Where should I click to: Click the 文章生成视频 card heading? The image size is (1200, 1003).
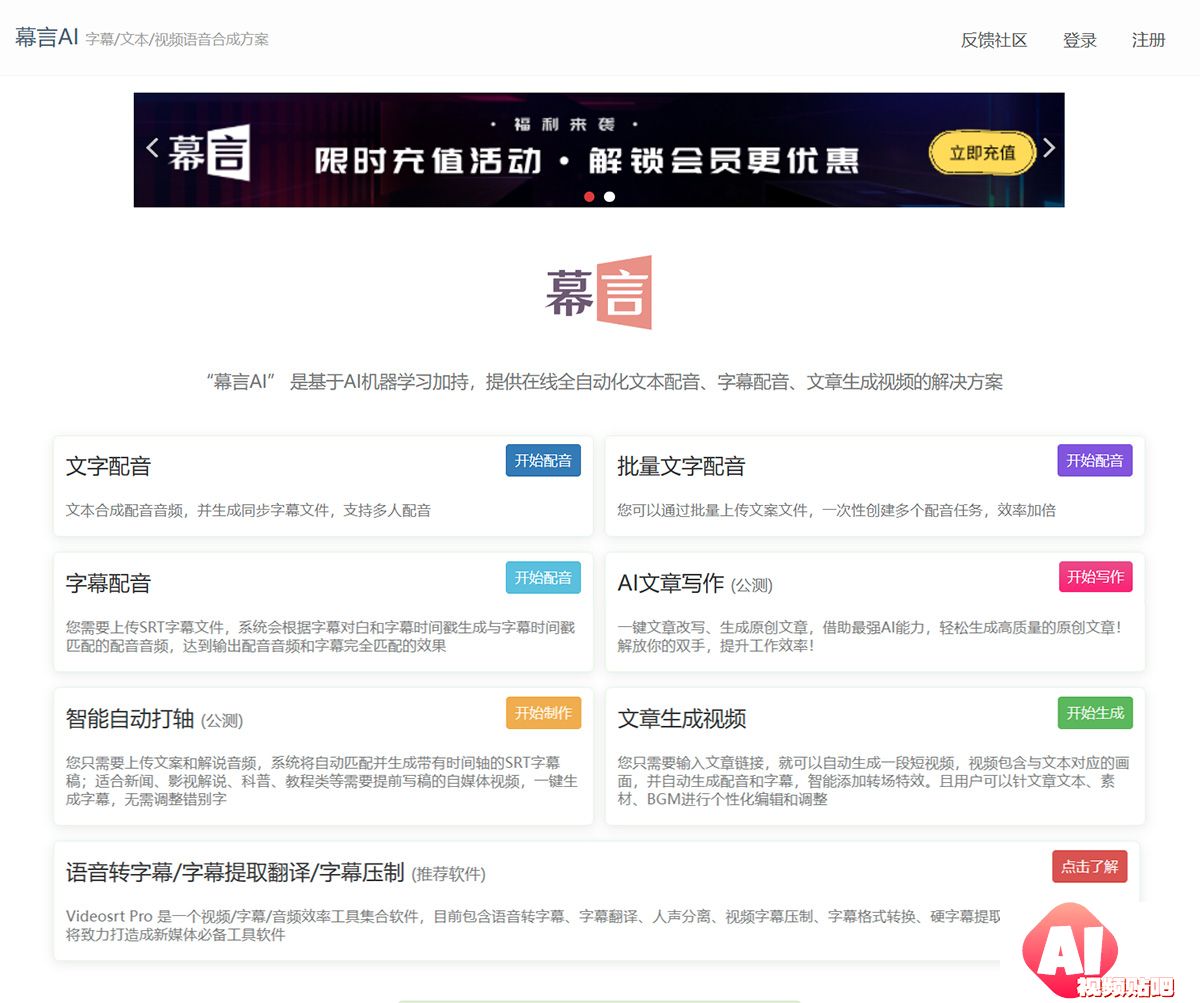pyautogui.click(x=681, y=719)
